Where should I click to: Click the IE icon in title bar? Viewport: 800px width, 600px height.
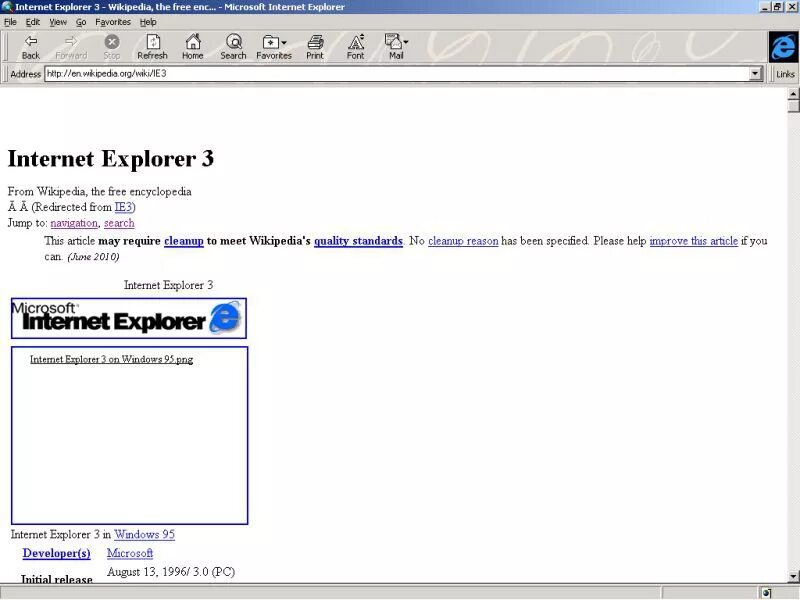(7, 7)
